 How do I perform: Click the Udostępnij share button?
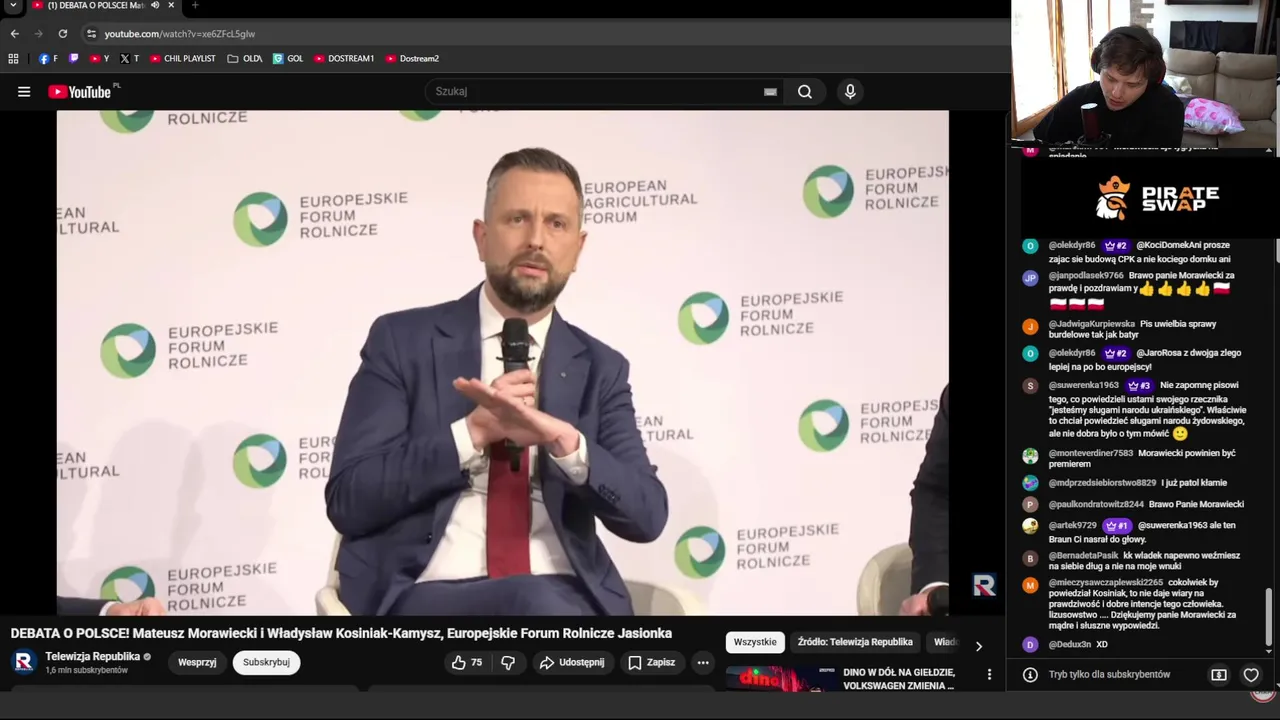pos(572,662)
